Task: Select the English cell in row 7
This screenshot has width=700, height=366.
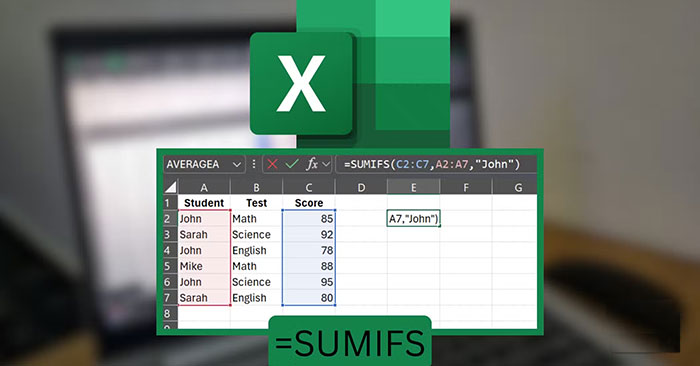Action: (256, 298)
